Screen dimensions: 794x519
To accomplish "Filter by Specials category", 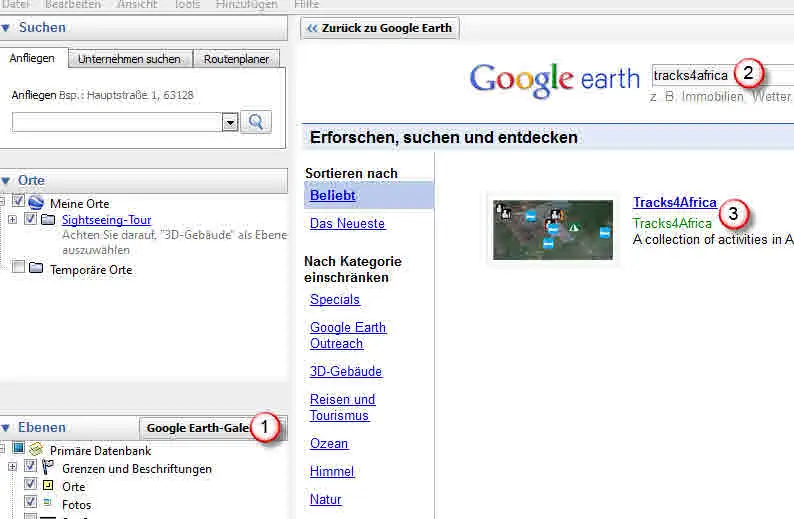I will pos(335,299).
